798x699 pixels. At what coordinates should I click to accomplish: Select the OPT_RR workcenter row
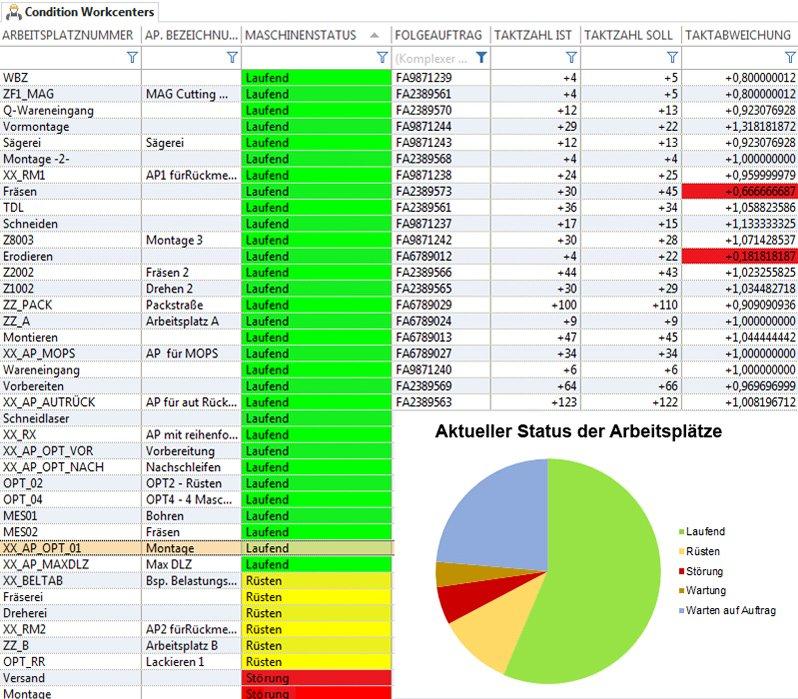pyautogui.click(x=196, y=662)
